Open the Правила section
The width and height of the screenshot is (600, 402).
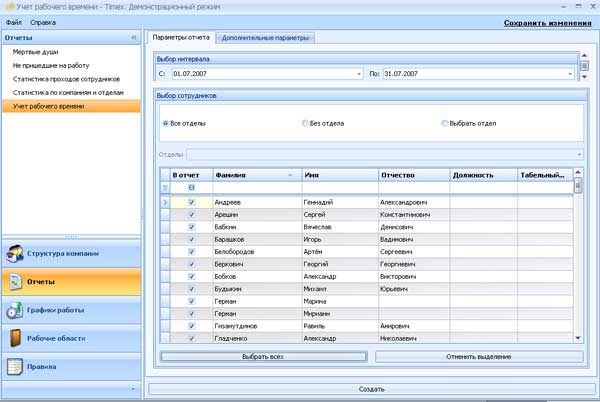72,366
